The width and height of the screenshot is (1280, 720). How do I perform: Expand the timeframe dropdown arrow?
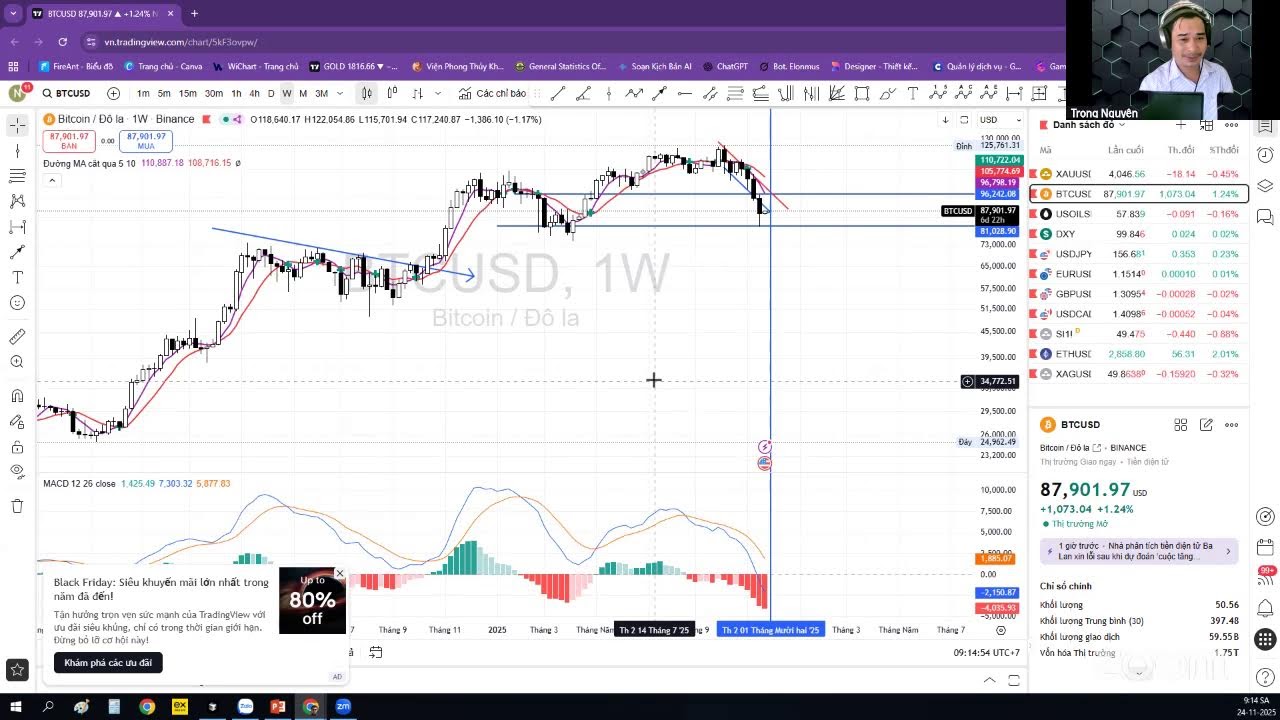pos(340,93)
